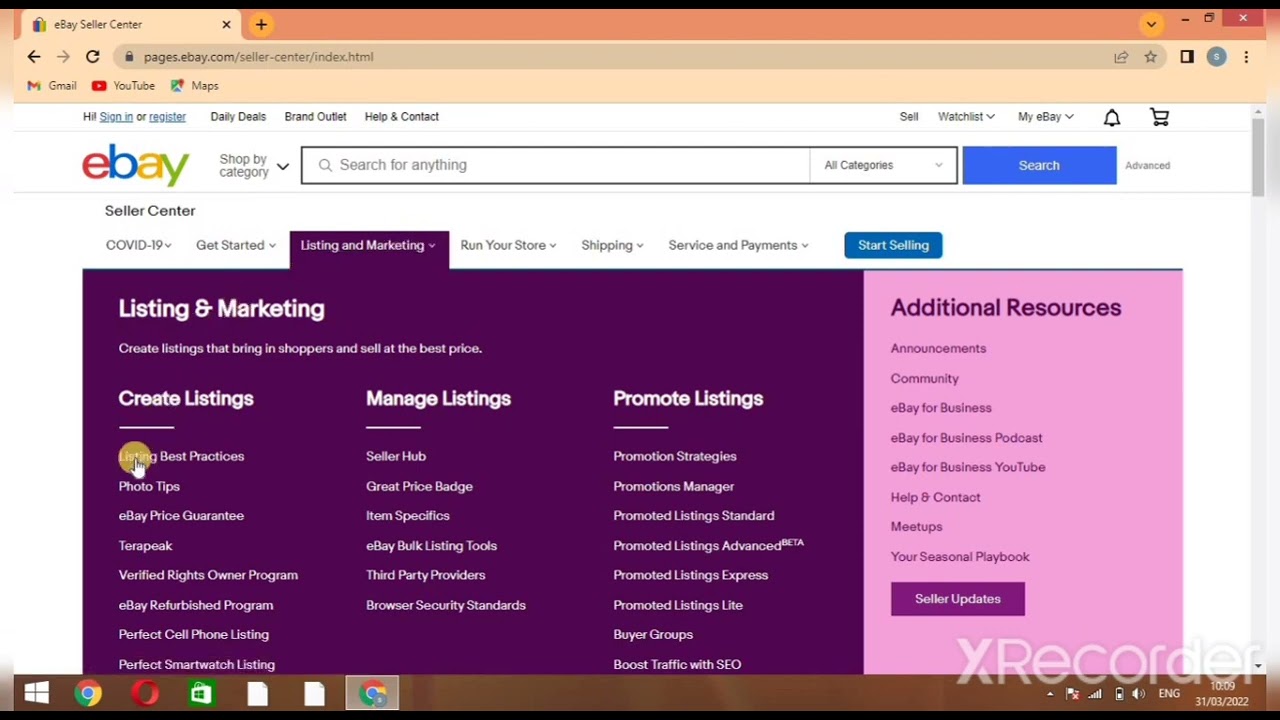Open eBay Bulk Listing Tools
The image size is (1280, 720).
(431, 546)
